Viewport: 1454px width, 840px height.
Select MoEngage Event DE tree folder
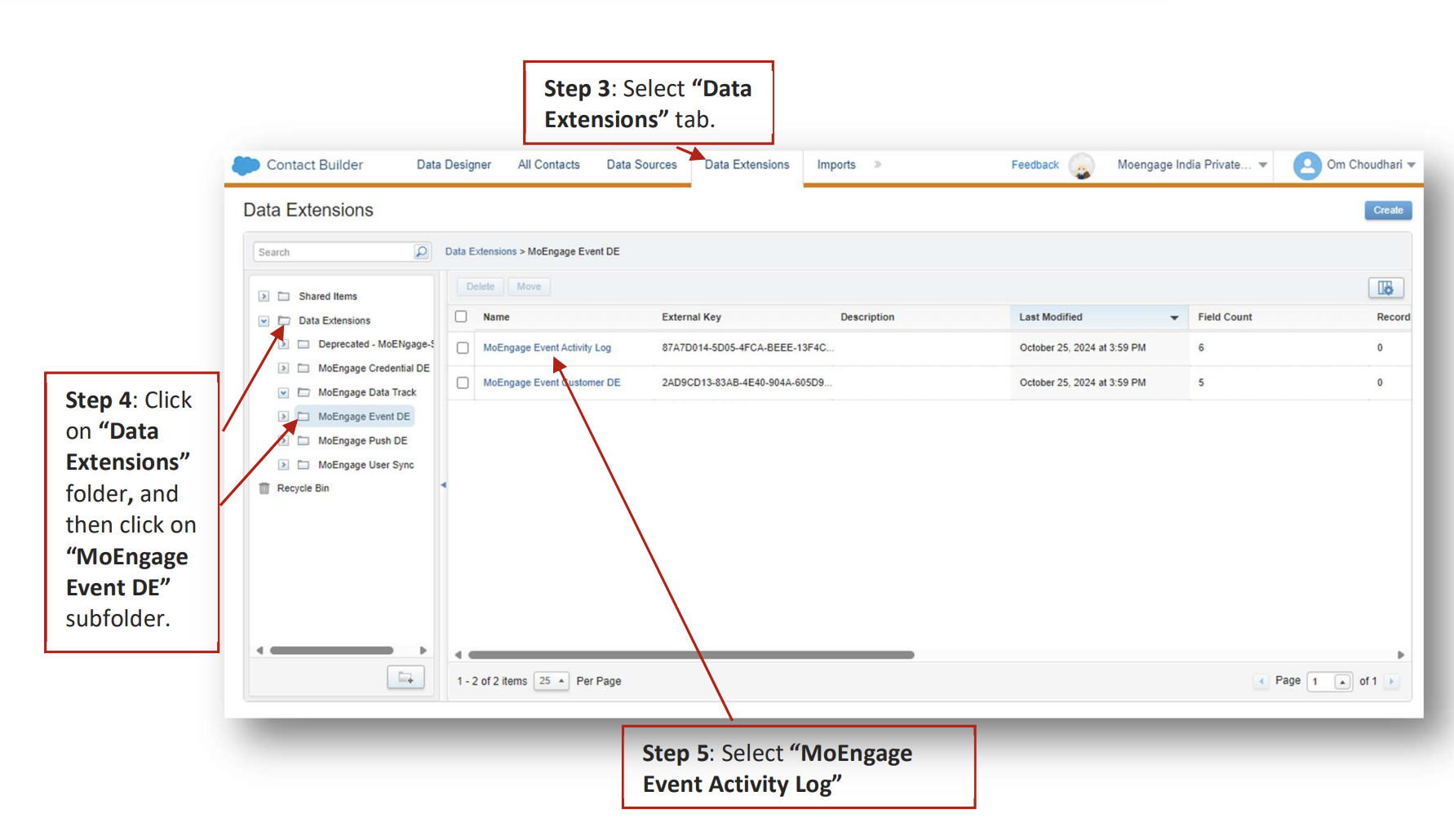click(x=364, y=417)
